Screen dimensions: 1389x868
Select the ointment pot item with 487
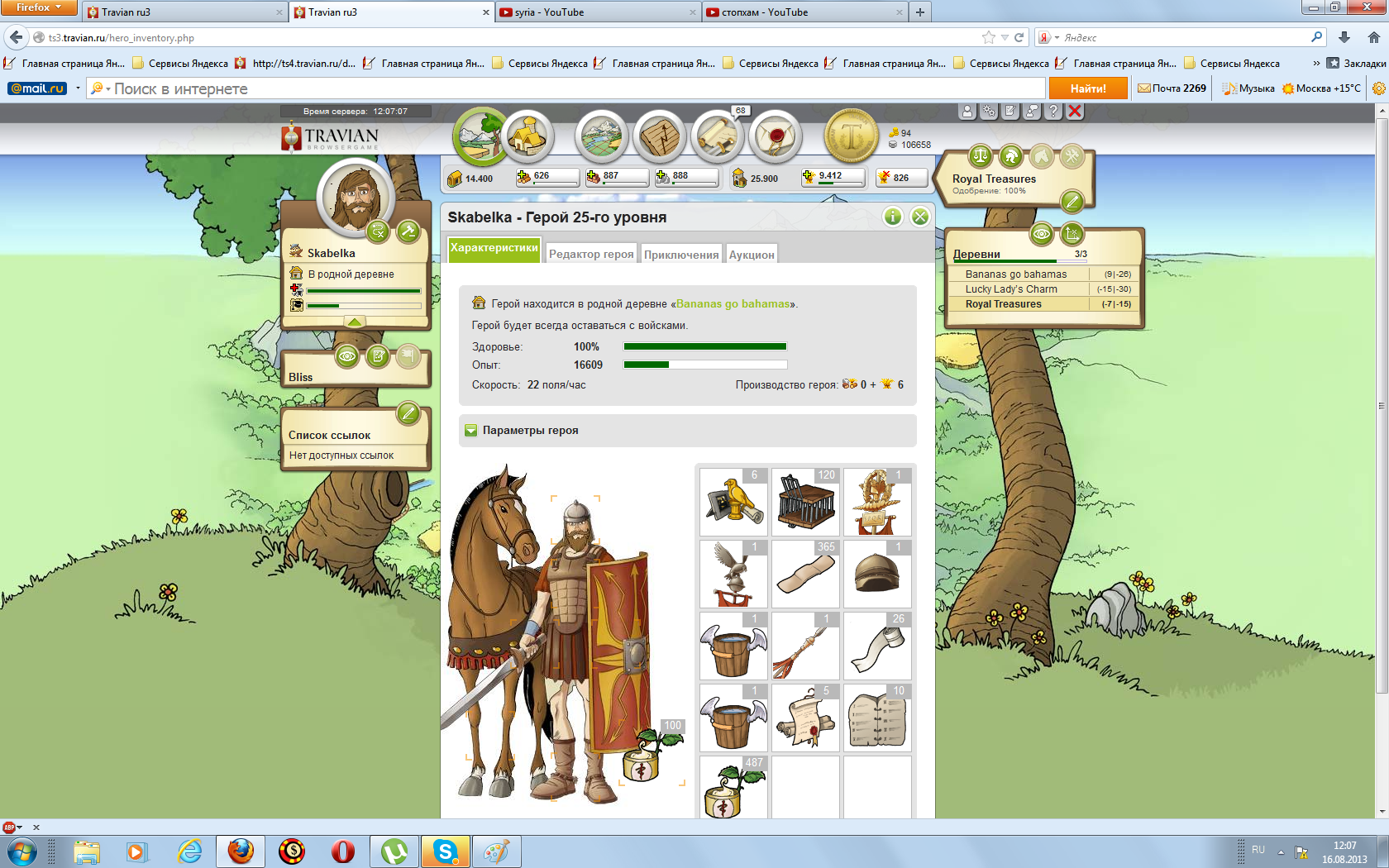click(x=733, y=787)
